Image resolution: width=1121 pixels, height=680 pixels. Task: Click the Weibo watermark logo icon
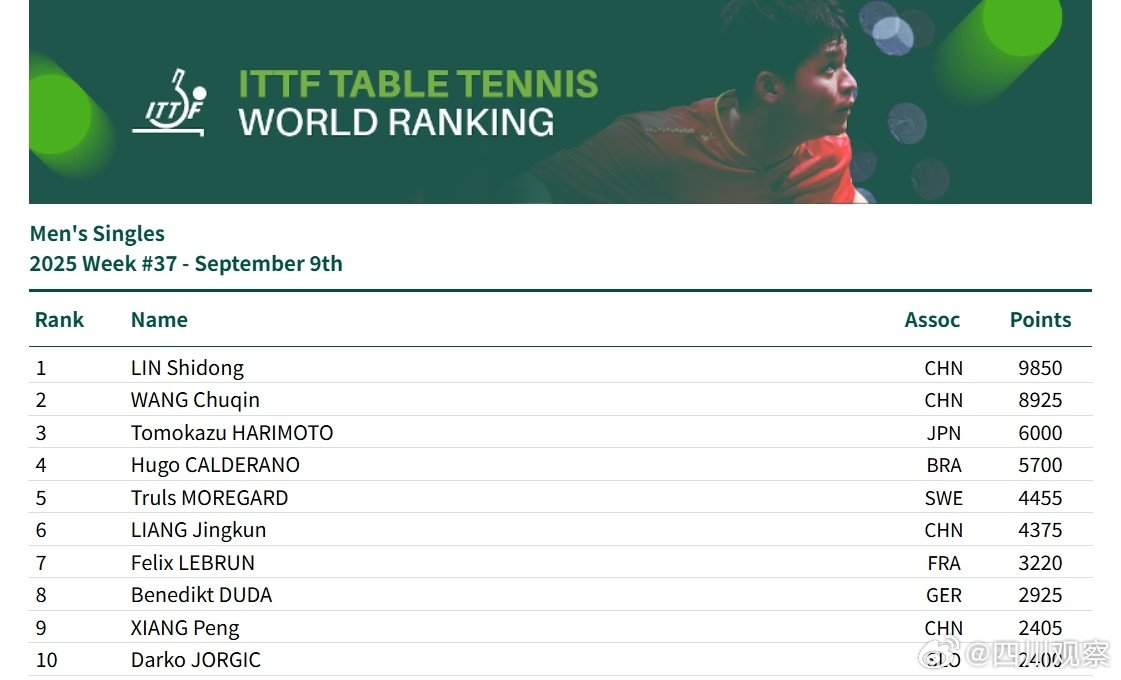coord(939,654)
